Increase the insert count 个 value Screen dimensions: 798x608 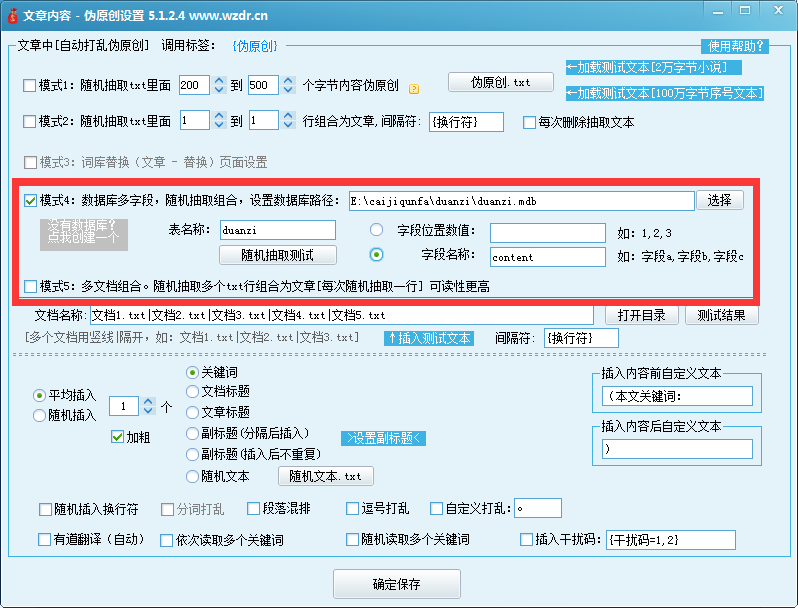pyautogui.click(x=148, y=401)
